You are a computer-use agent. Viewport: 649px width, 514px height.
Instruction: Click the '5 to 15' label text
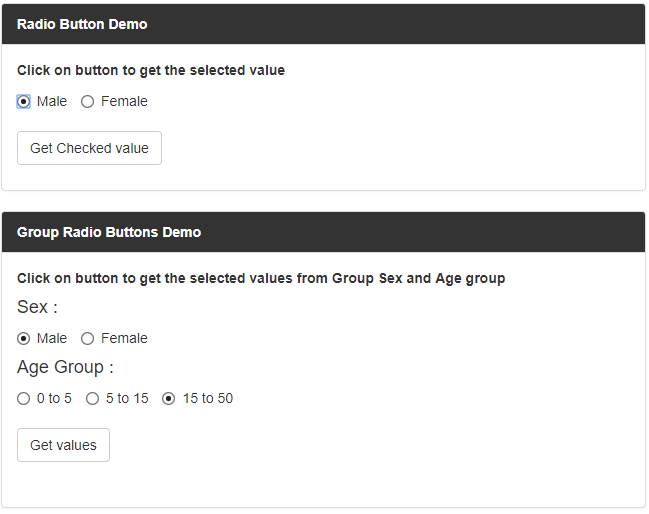127,398
